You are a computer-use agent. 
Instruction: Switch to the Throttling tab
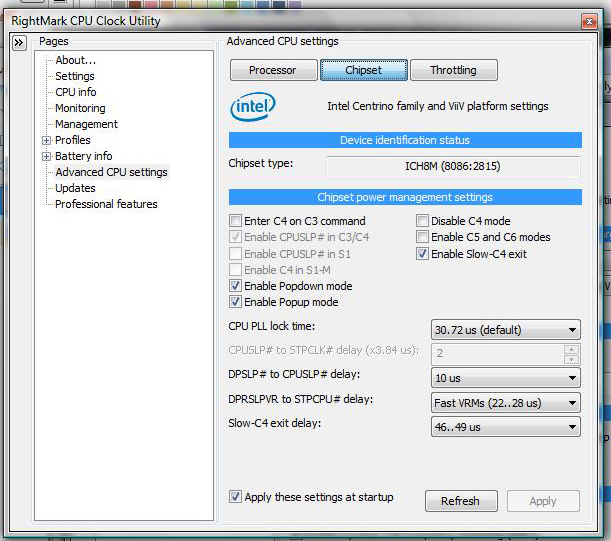(454, 70)
